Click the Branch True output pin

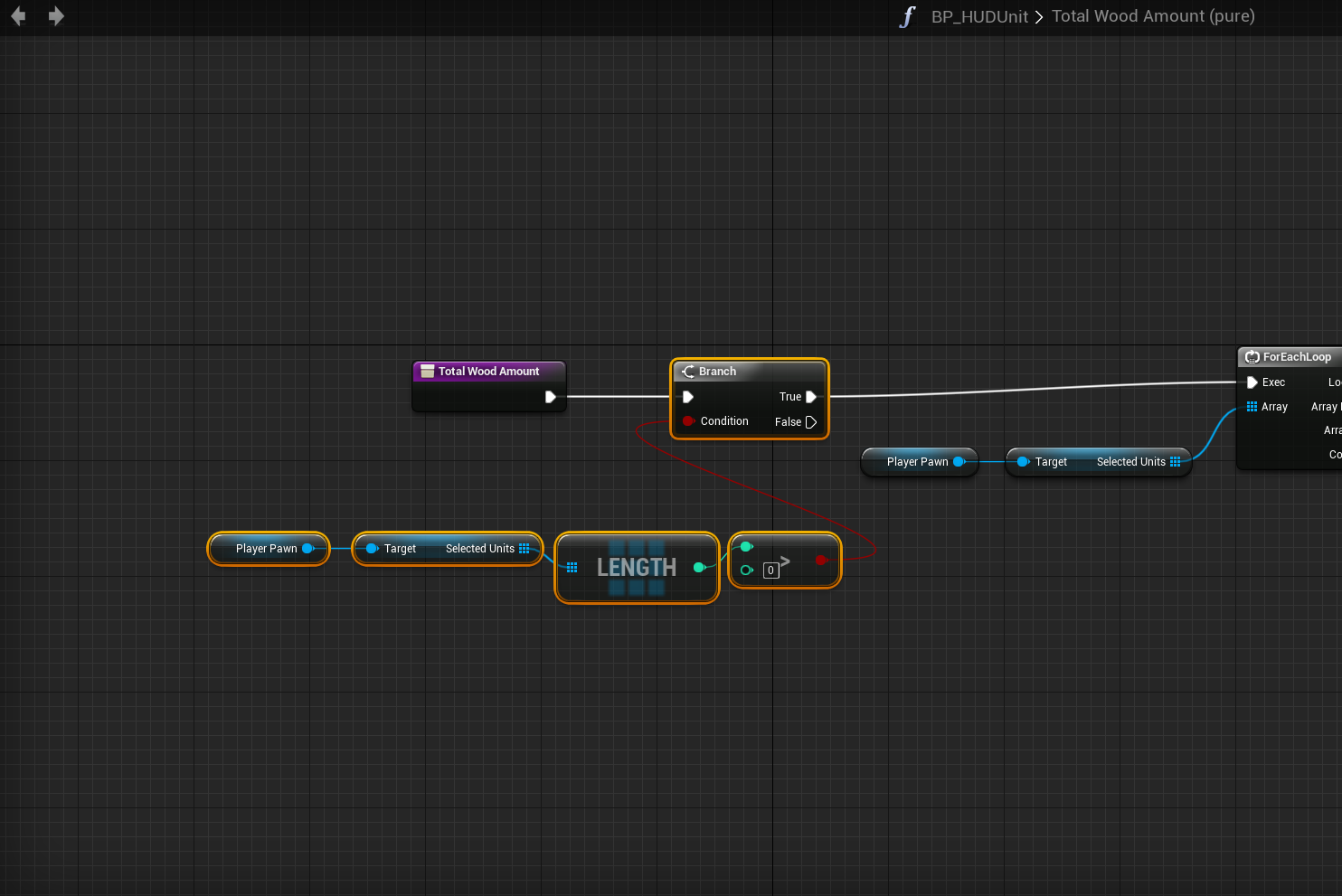click(811, 397)
